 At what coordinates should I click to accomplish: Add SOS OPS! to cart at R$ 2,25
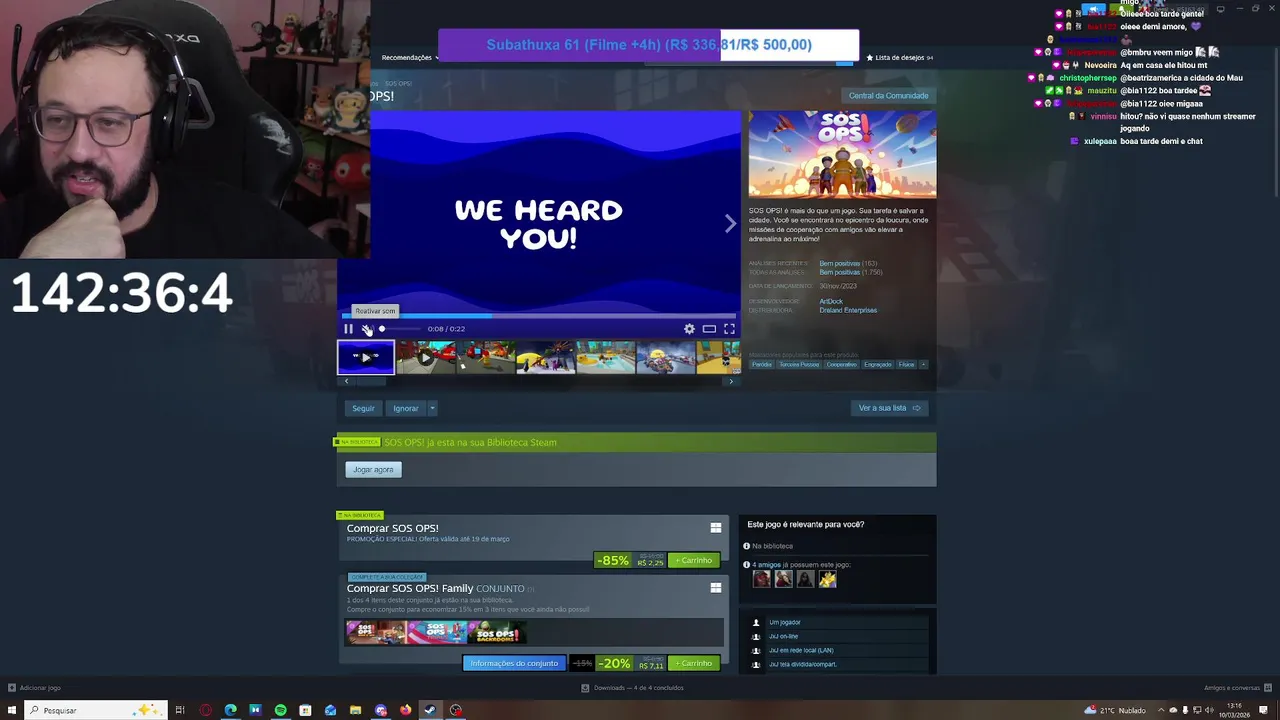coord(695,561)
